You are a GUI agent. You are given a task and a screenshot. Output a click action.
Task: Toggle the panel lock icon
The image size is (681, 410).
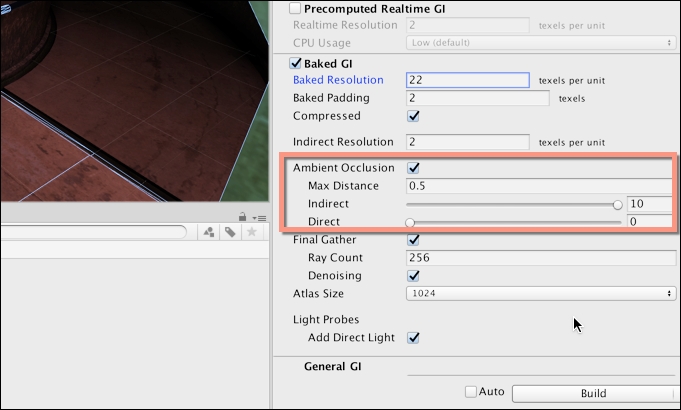(242, 216)
